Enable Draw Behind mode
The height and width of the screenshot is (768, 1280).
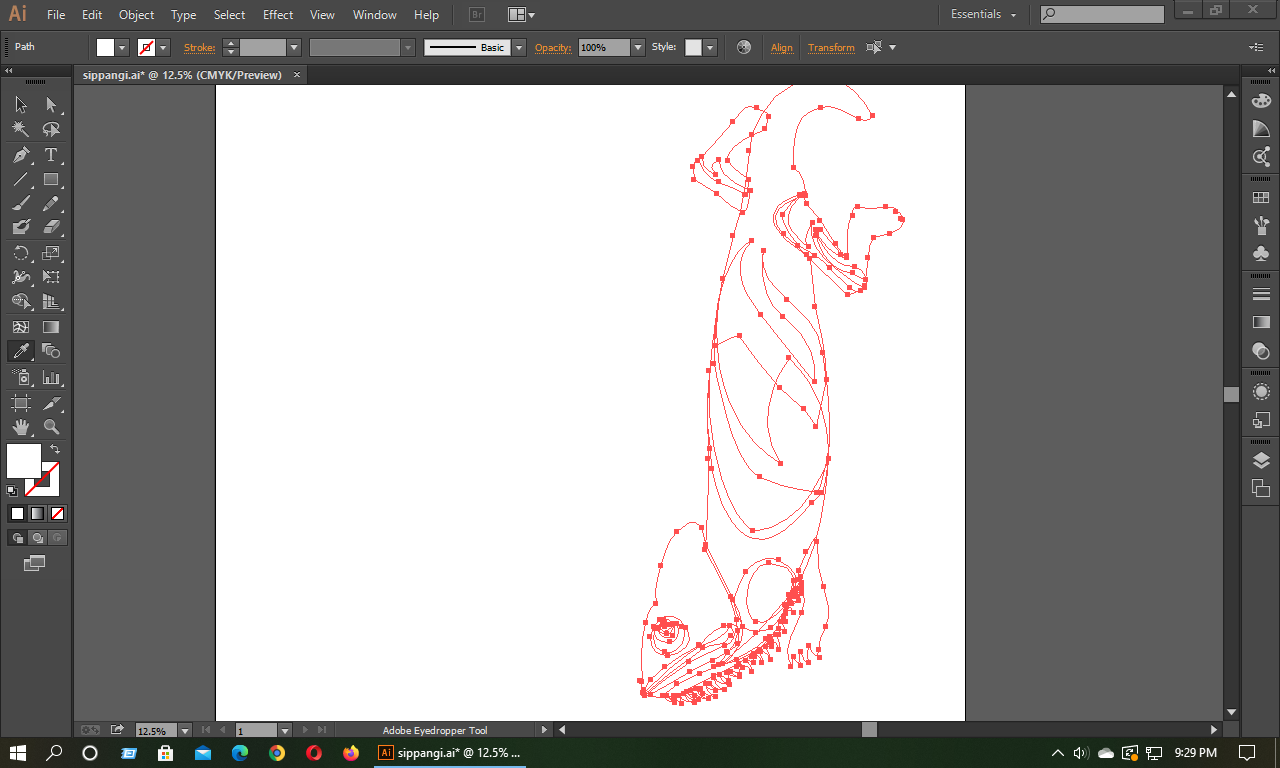(x=37, y=538)
